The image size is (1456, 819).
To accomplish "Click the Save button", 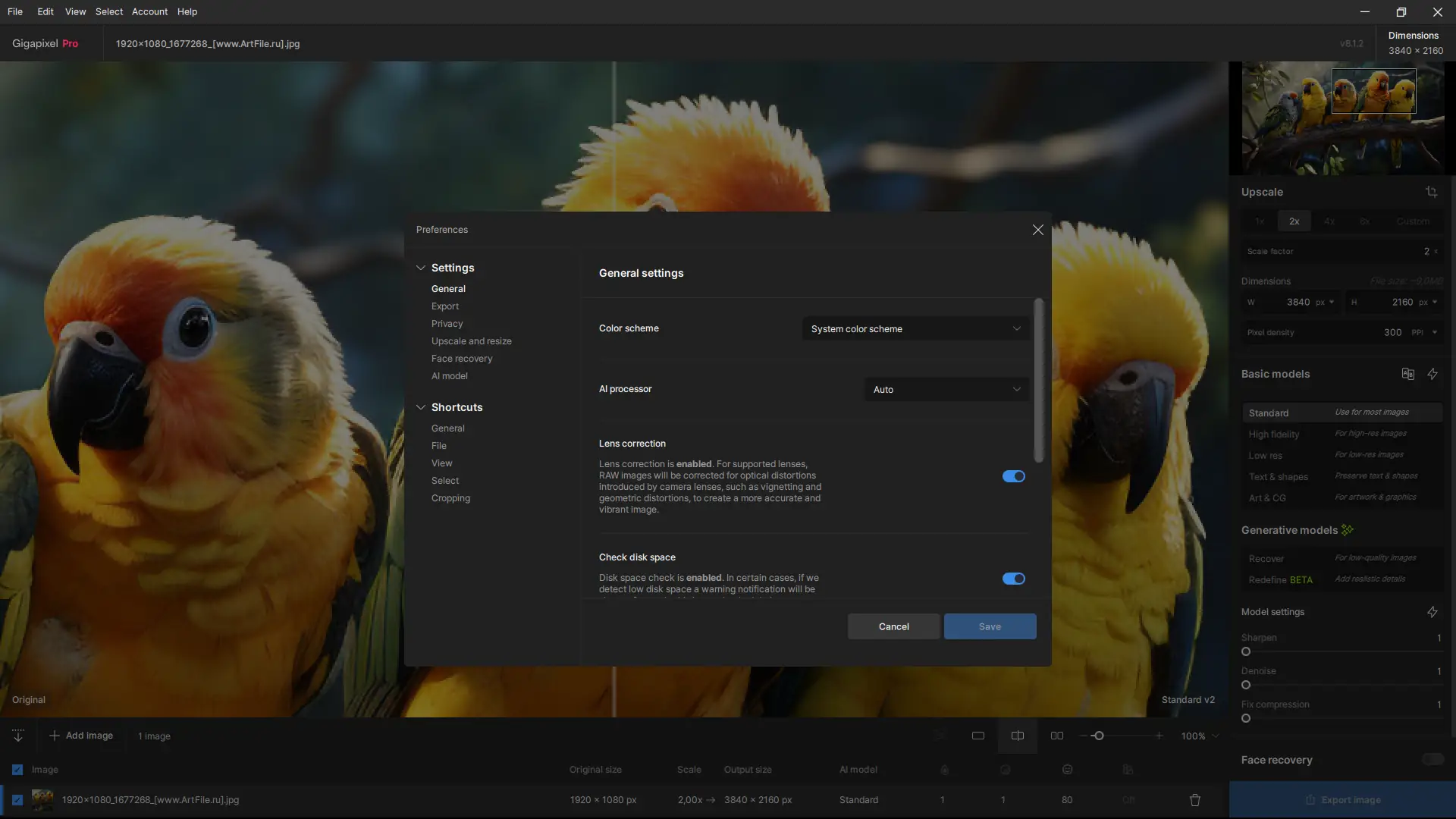I will [x=990, y=626].
